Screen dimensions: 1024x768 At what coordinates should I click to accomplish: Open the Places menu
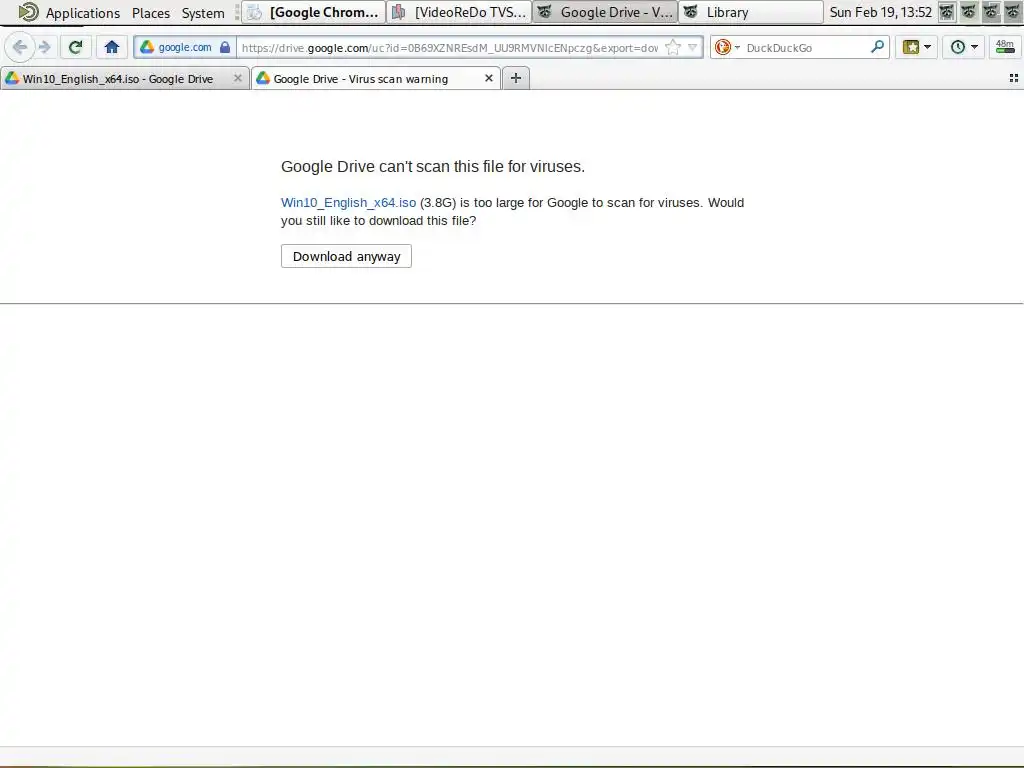pos(151,12)
